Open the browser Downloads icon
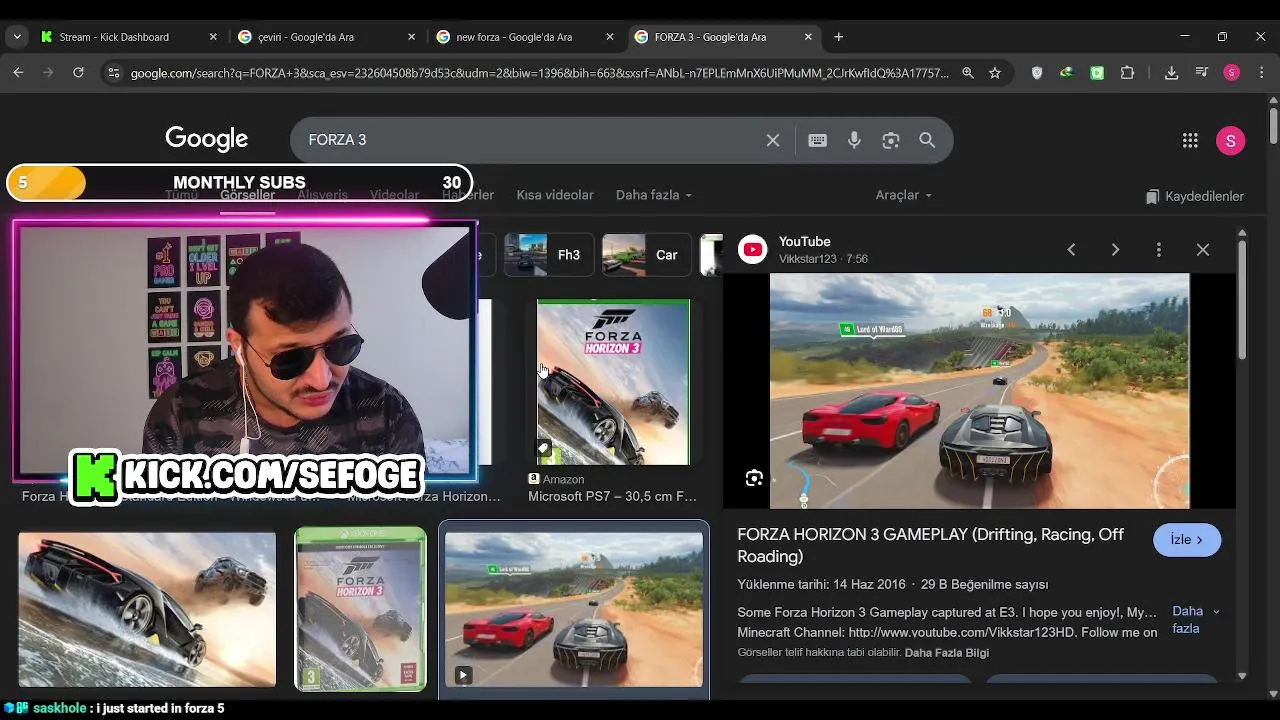1280x720 pixels. tap(1171, 73)
